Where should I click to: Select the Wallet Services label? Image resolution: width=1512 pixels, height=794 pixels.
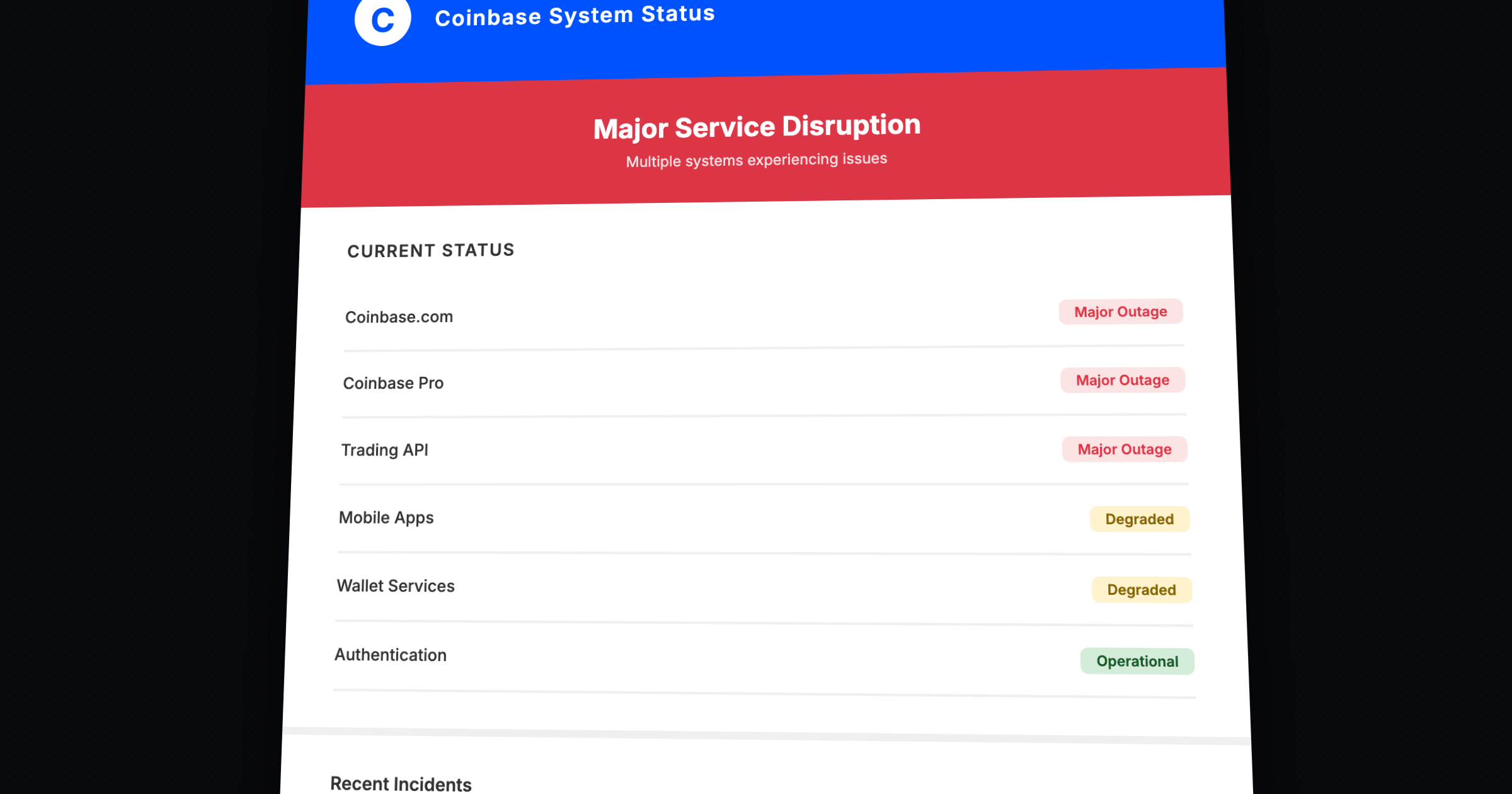coord(396,586)
